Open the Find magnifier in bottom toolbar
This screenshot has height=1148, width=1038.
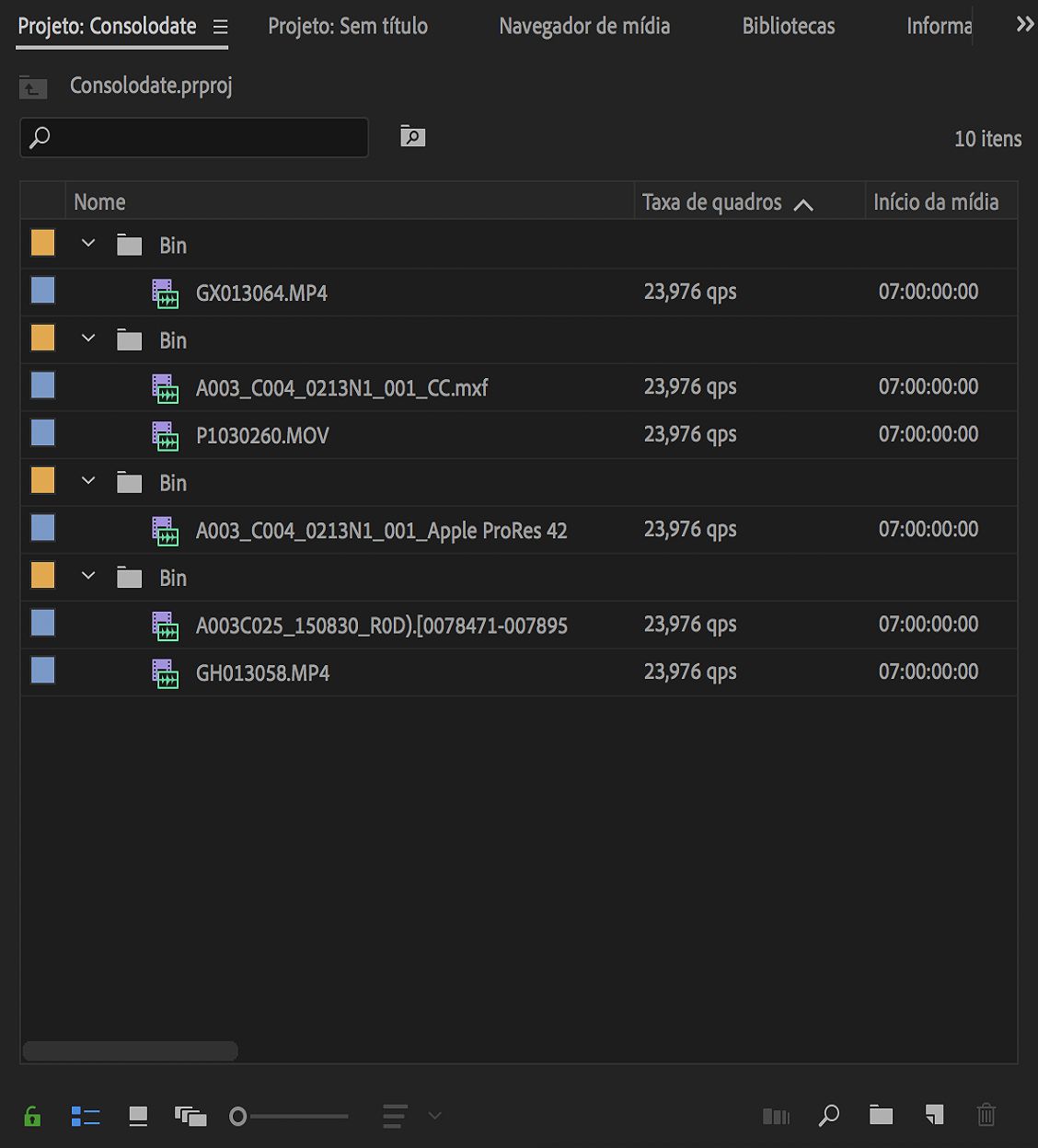coord(828,1116)
